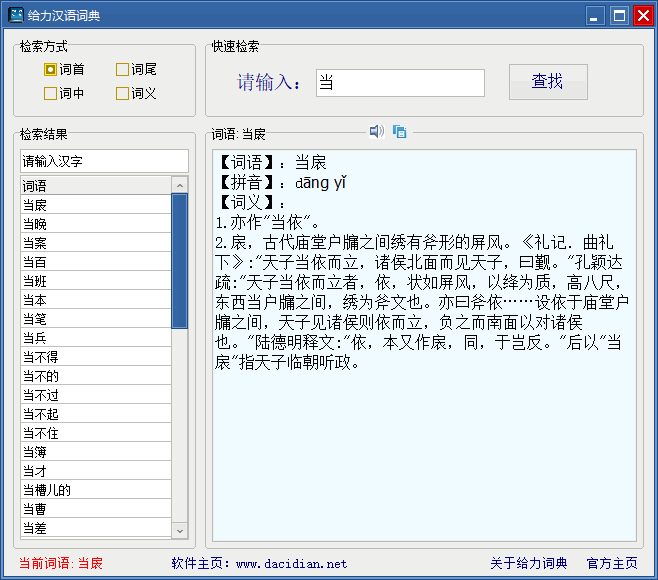The image size is (658, 580).
Task: Click inside the definition text area
Action: (x=424, y=345)
